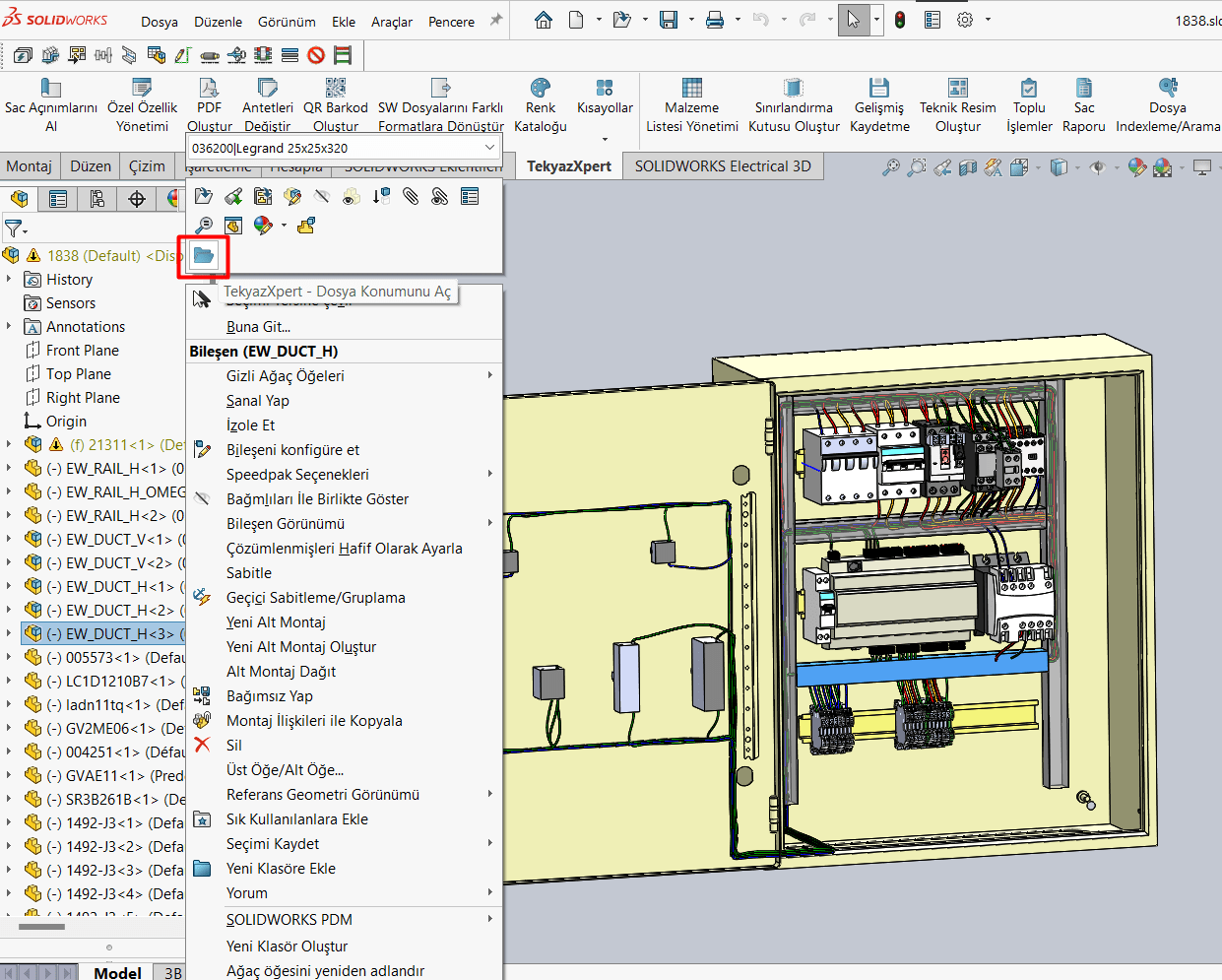Screen dimensions: 1222x980
Task: Click Sil in context menu
Action: [x=233, y=746]
